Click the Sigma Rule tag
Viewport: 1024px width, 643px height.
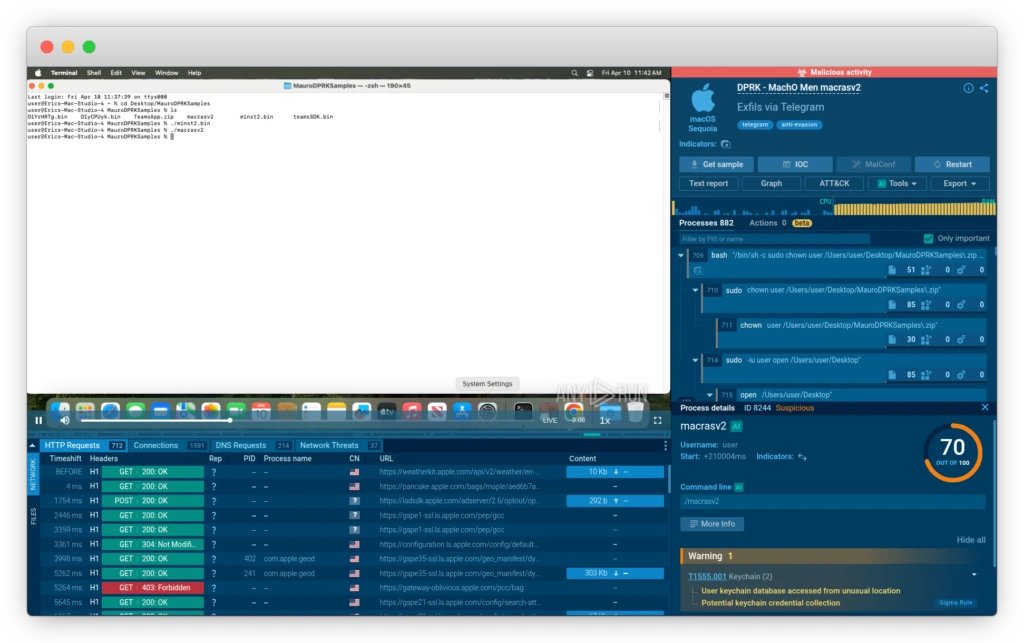point(955,603)
